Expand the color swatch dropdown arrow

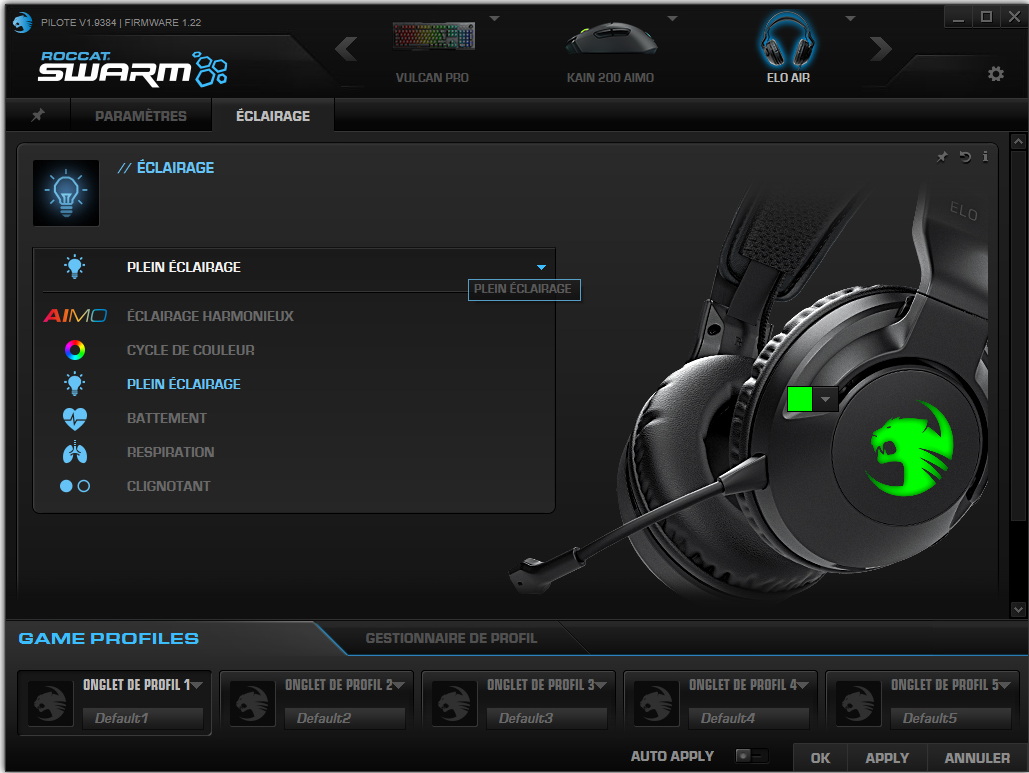[x=826, y=399]
